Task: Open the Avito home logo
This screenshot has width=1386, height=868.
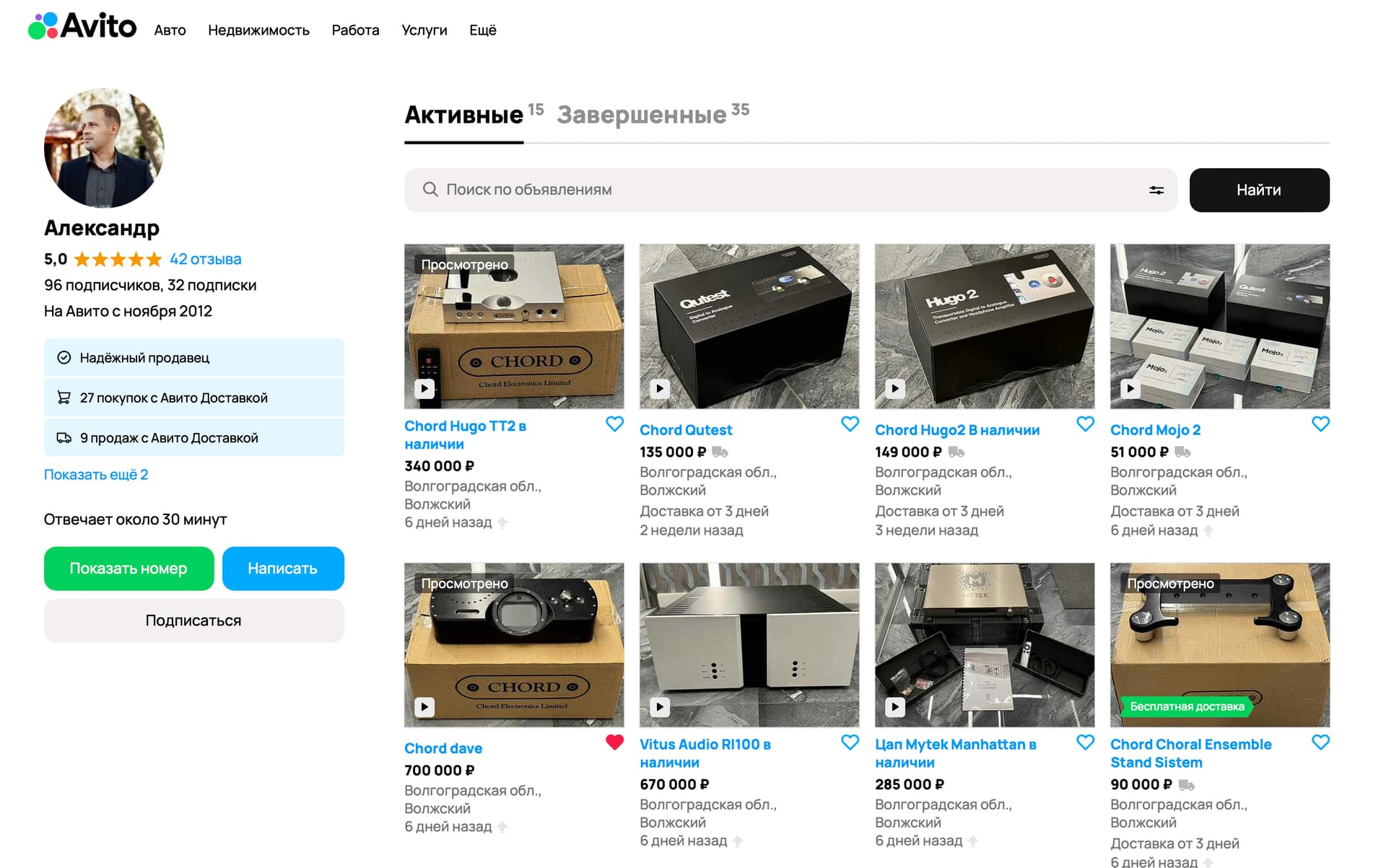Action: [x=82, y=27]
